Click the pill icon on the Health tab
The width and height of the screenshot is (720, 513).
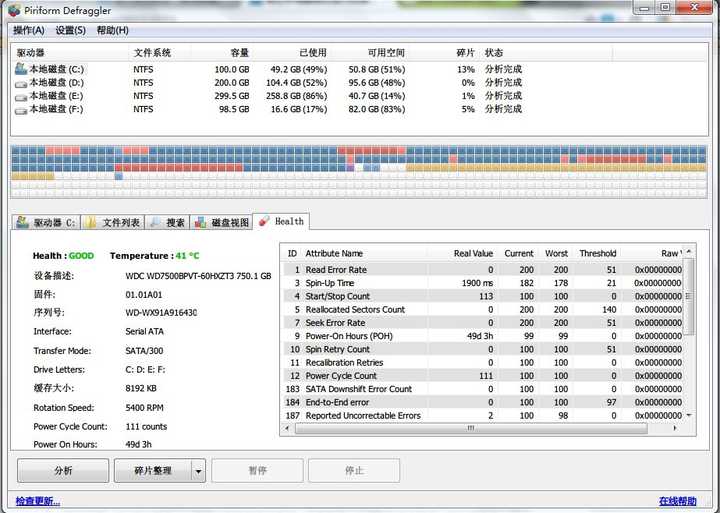[264, 221]
